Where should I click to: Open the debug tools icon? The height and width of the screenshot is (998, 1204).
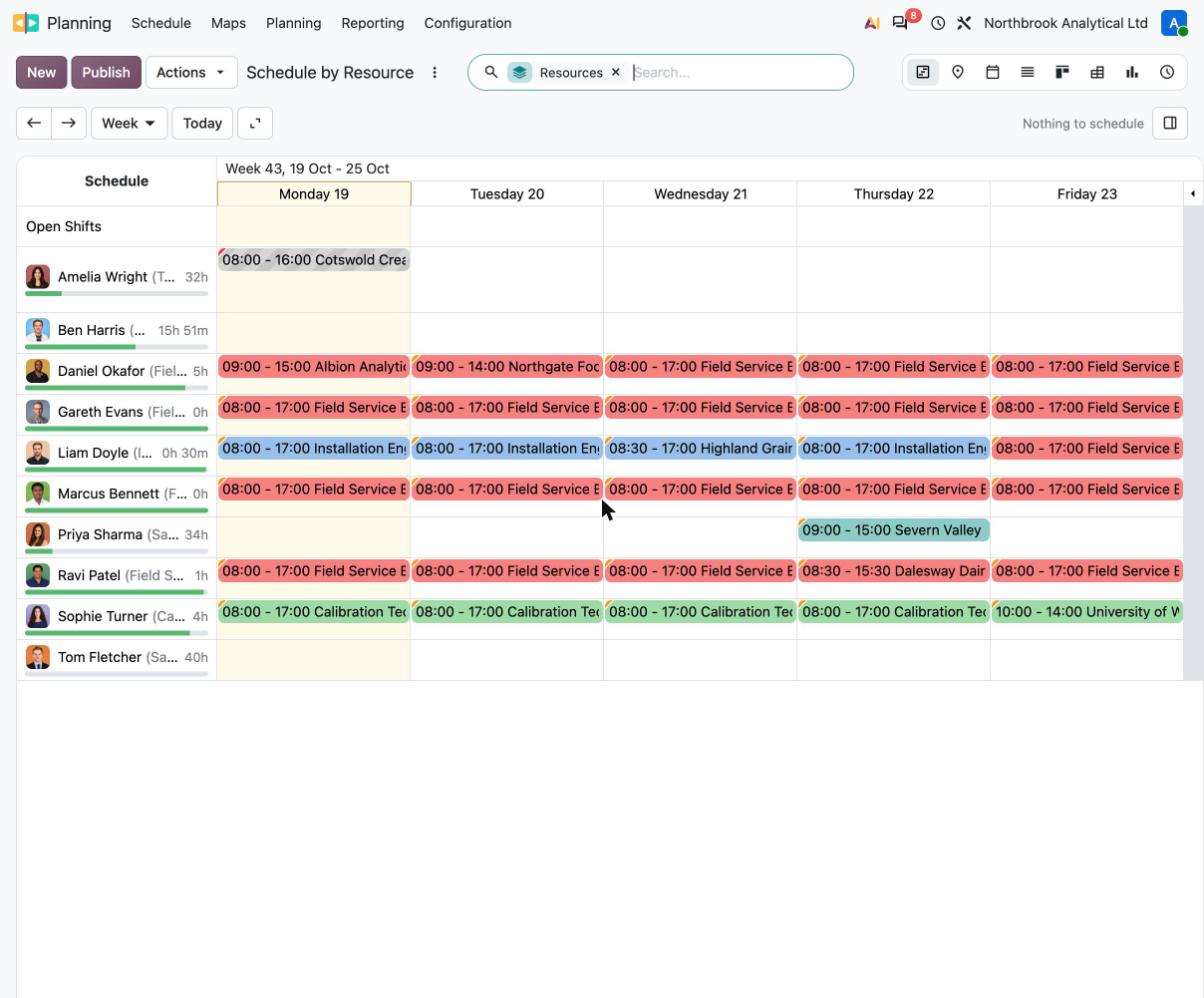[x=964, y=23]
